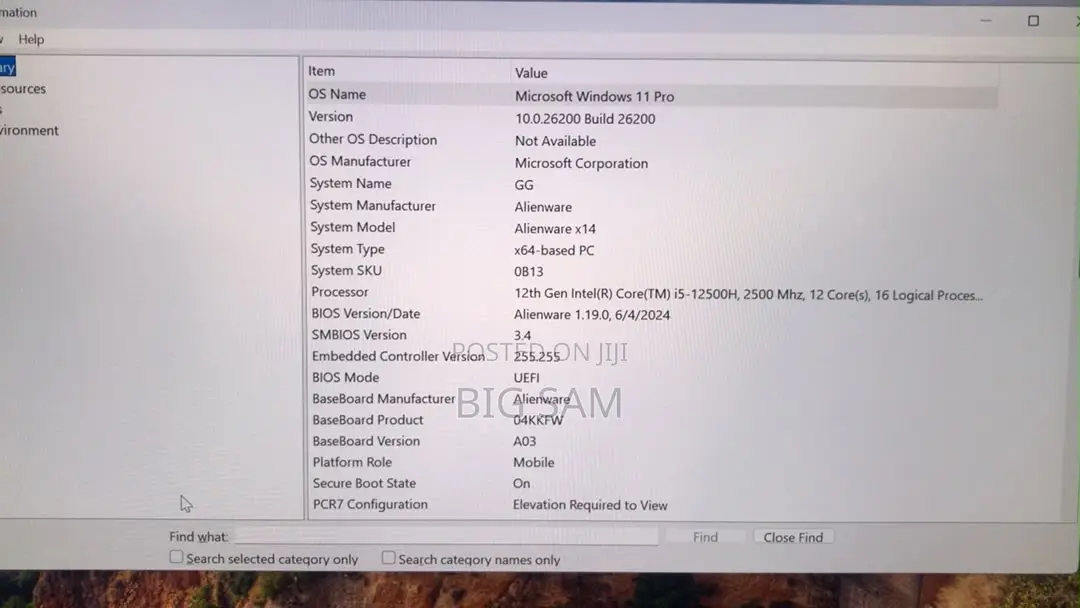Image resolution: width=1080 pixels, height=608 pixels.
Task: Click the Alienware x14 value
Action: (x=554, y=229)
